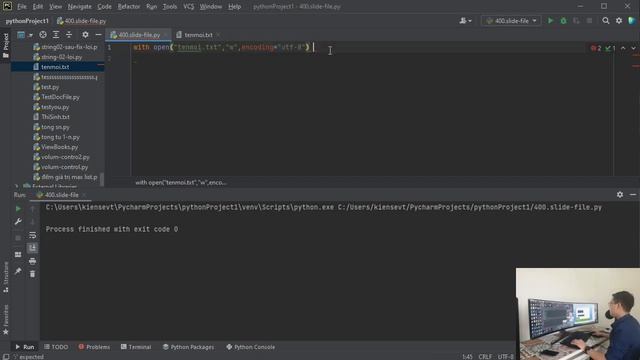Click the UTF-8 encoding in status bar
The height and width of the screenshot is (360, 640).
(505, 357)
